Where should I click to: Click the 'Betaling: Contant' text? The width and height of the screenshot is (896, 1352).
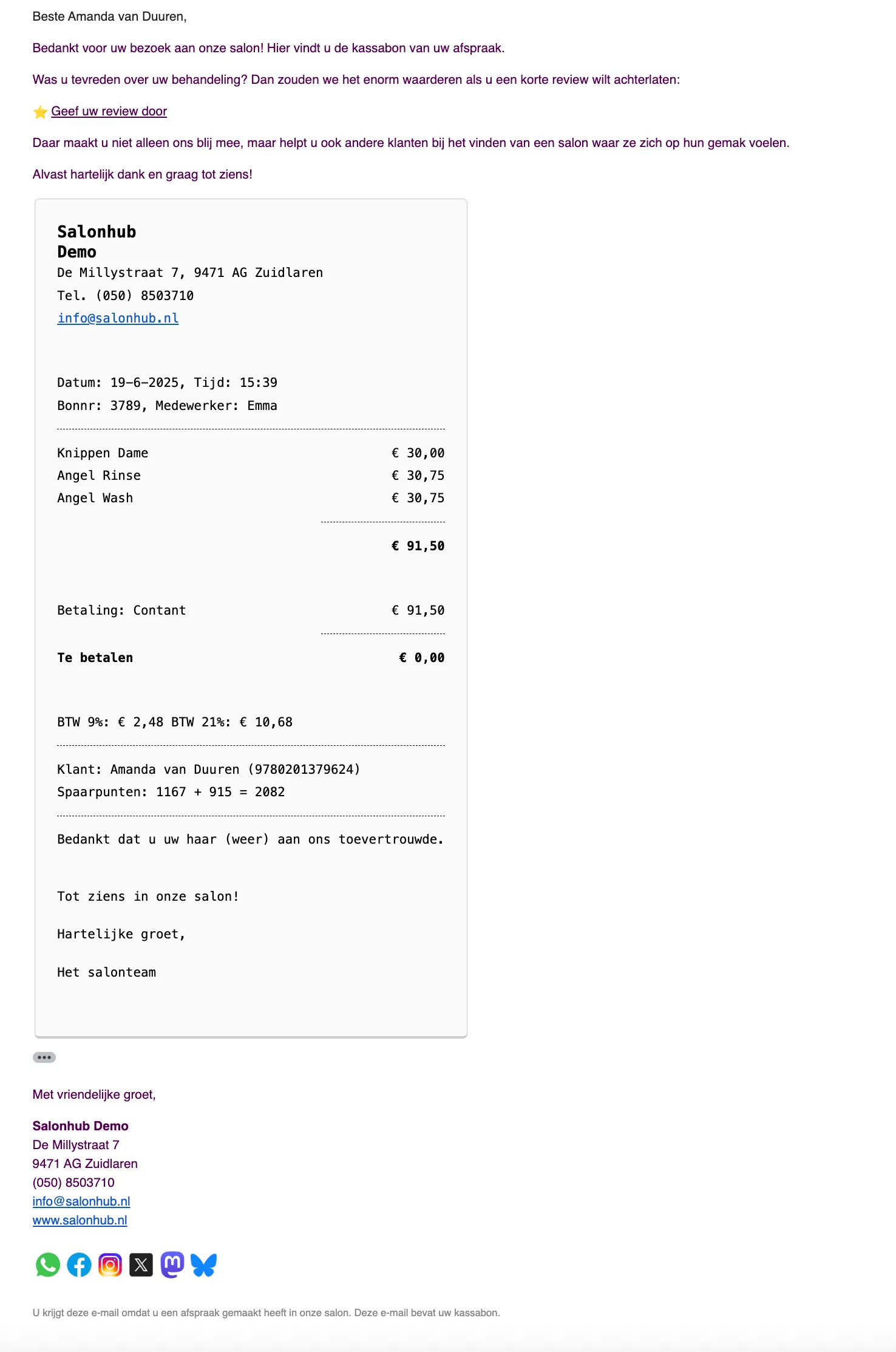pos(121,610)
